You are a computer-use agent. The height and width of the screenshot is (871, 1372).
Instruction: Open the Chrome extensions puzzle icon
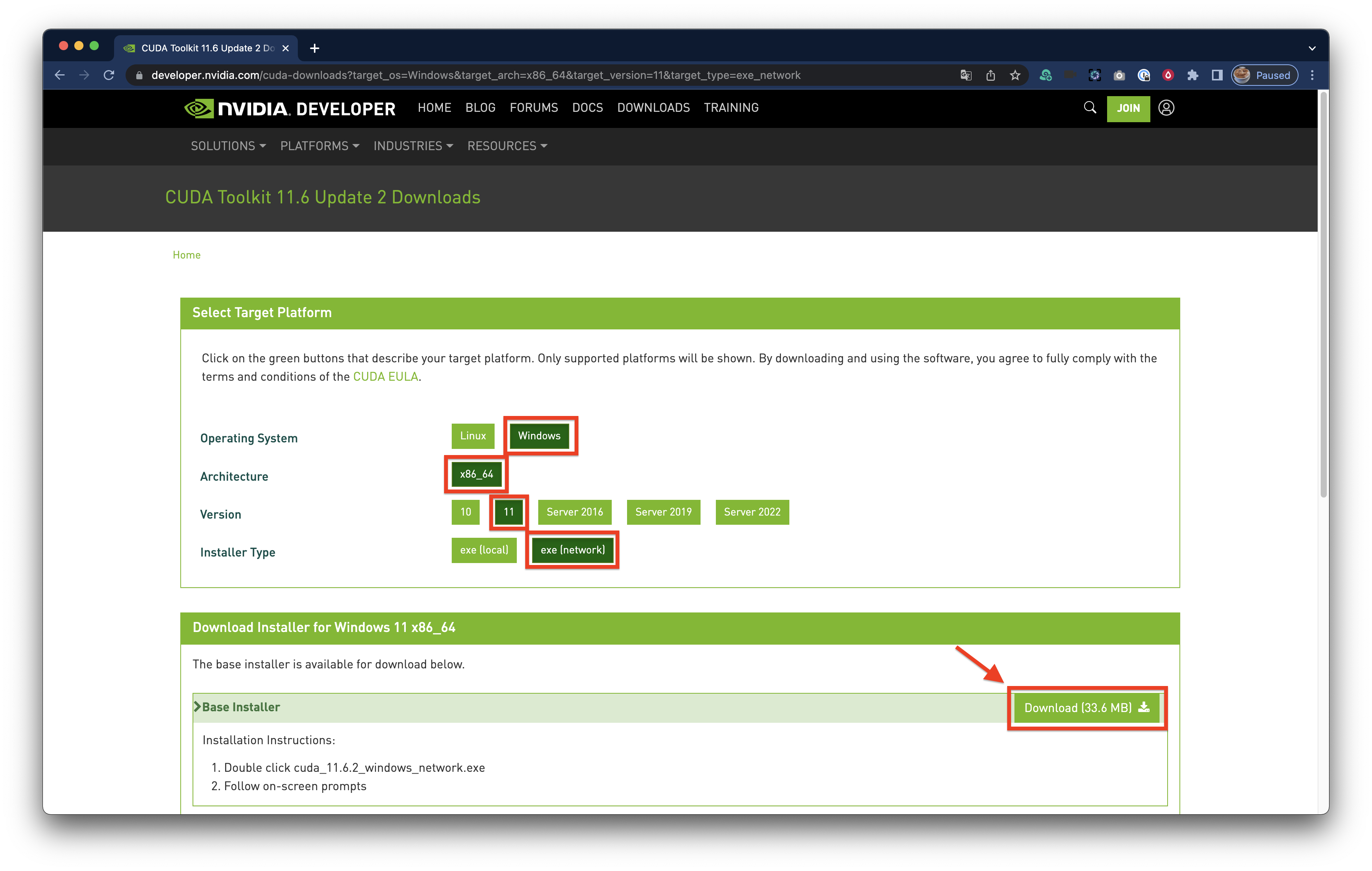1192,75
